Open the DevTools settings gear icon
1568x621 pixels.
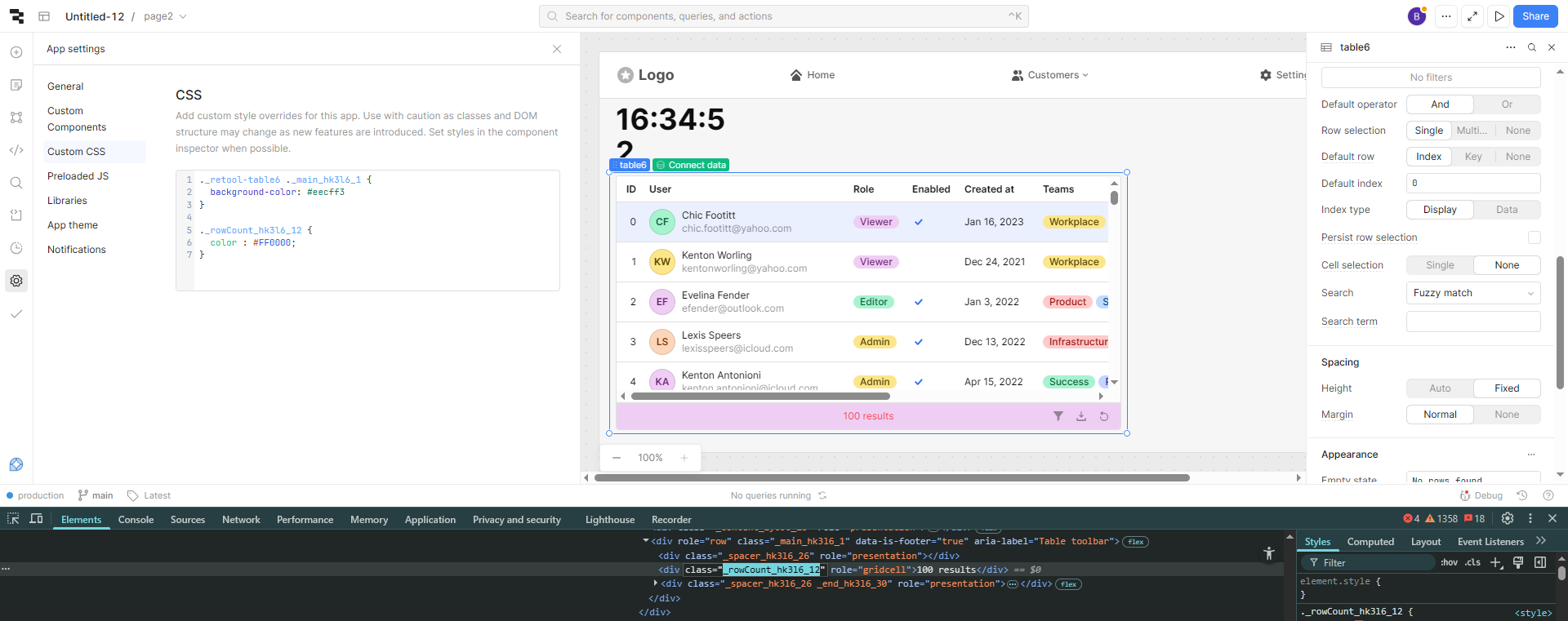[1508, 518]
